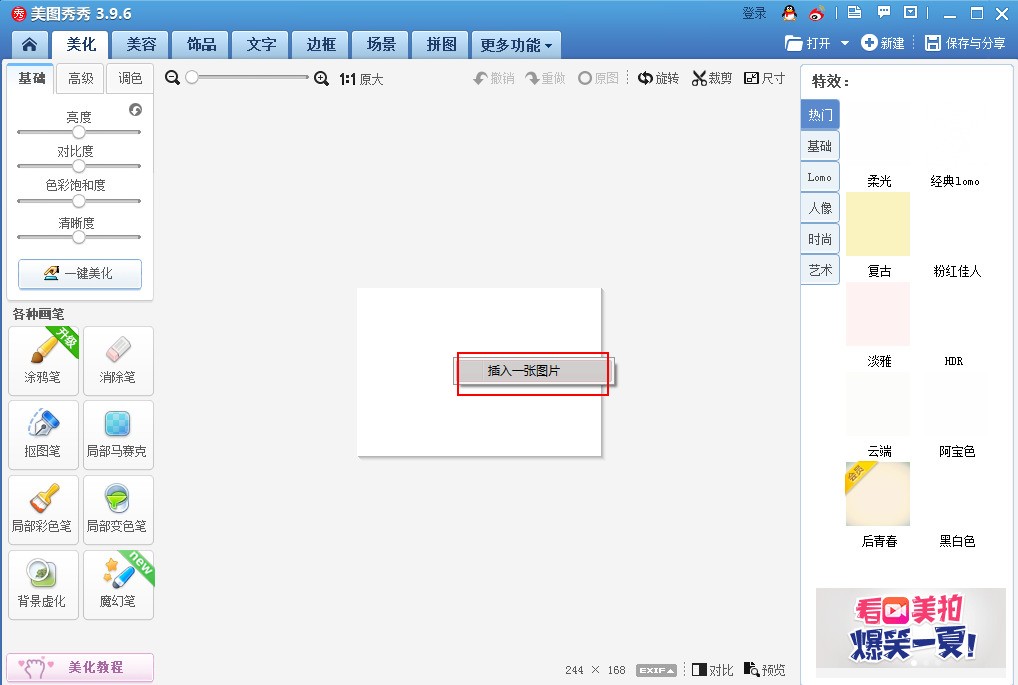1018x685 pixels.
Task: Apply the 淡雅 effect thumbnail
Action: 878,314
